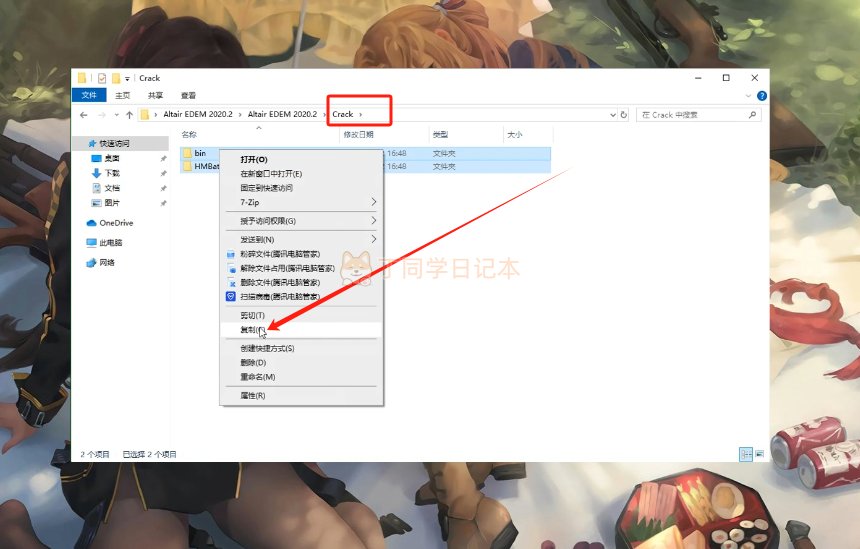Choose 重命名(M) in the context menu

point(301,377)
